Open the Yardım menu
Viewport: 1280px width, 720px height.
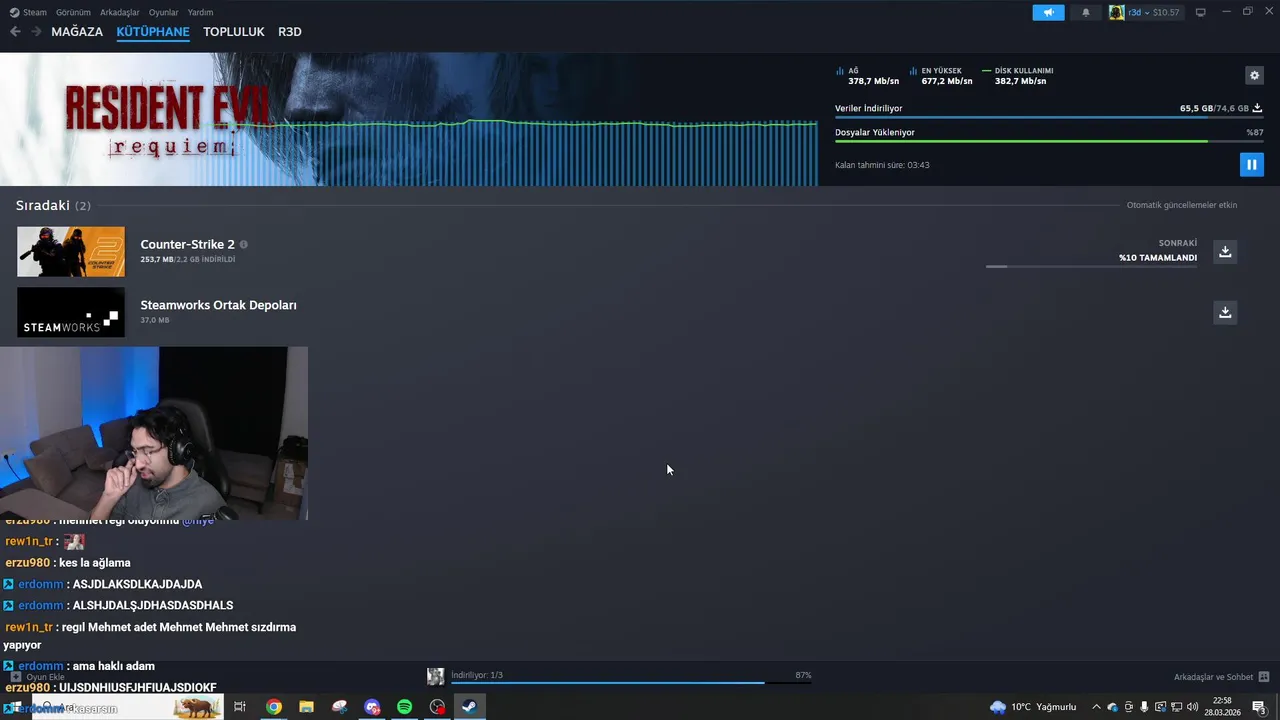[x=200, y=12]
